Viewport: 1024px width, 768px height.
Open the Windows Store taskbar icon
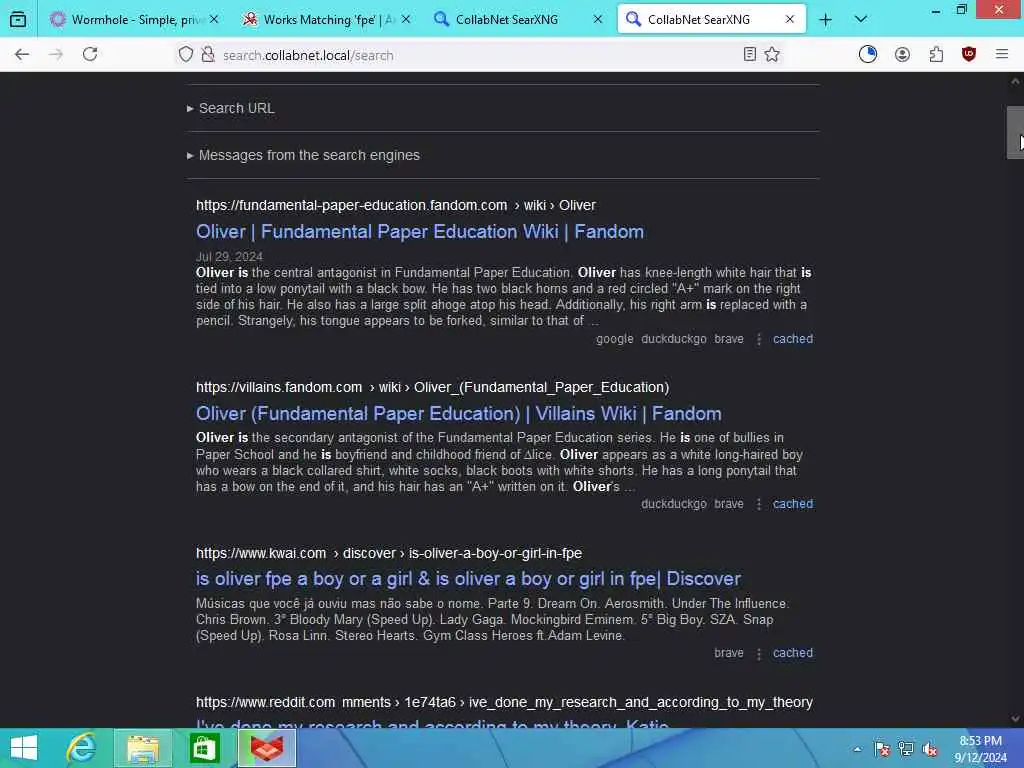[x=204, y=748]
